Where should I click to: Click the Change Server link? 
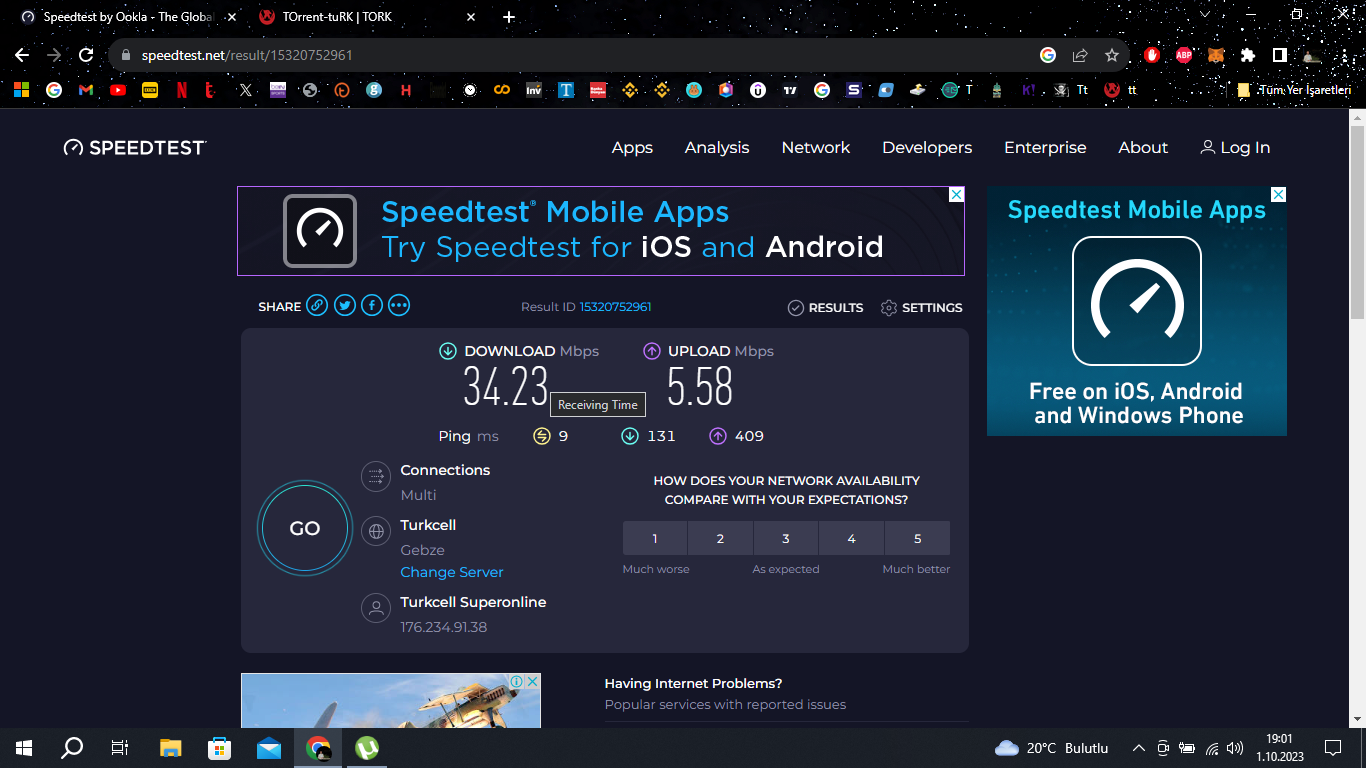coord(452,572)
